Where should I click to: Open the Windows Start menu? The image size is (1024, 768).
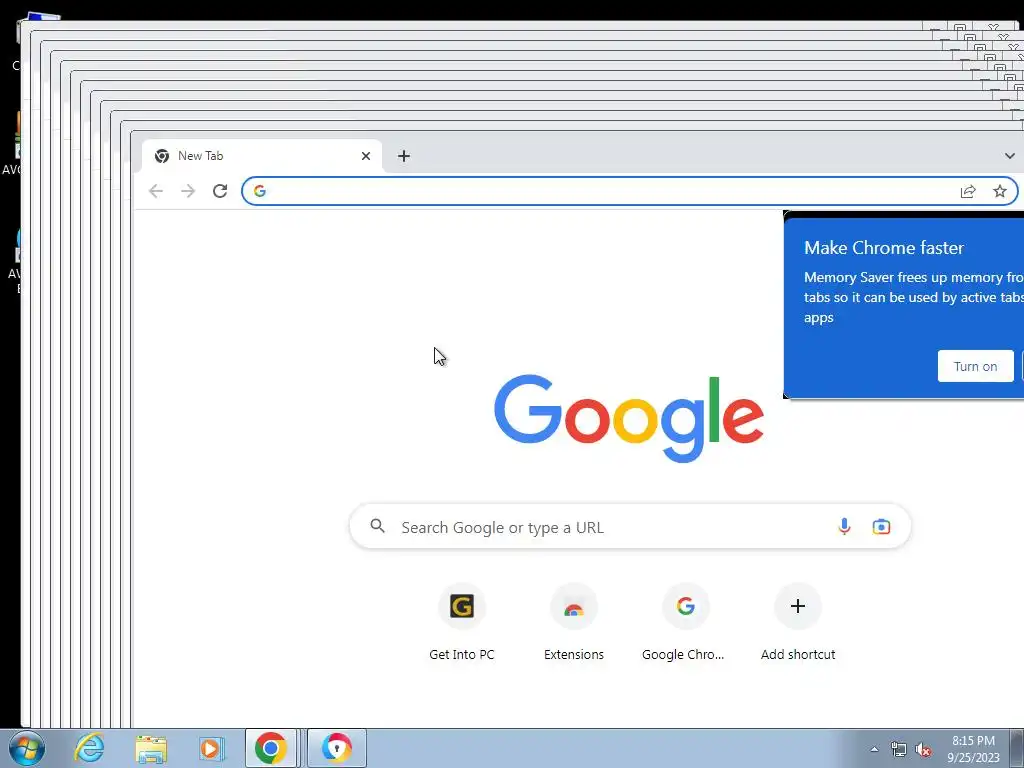[x=26, y=748]
